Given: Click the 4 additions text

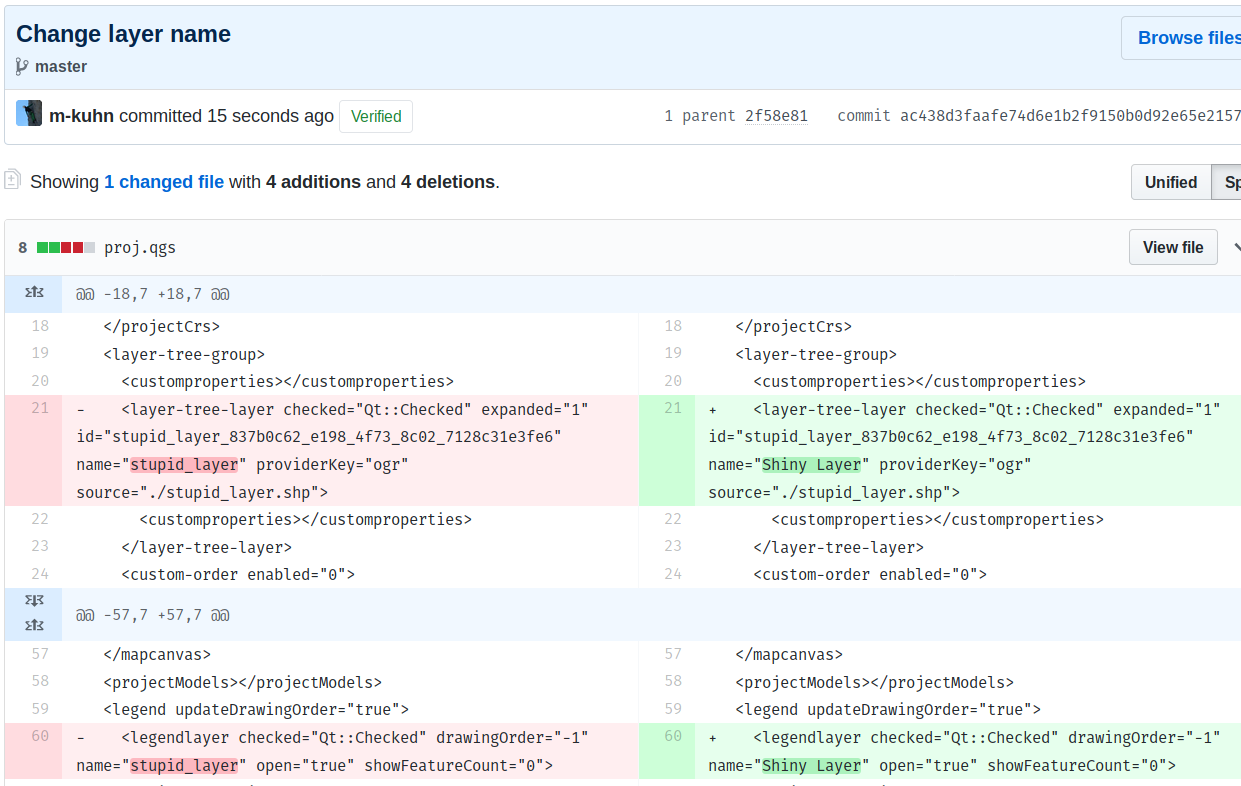Looking at the screenshot, I should pos(313,182).
